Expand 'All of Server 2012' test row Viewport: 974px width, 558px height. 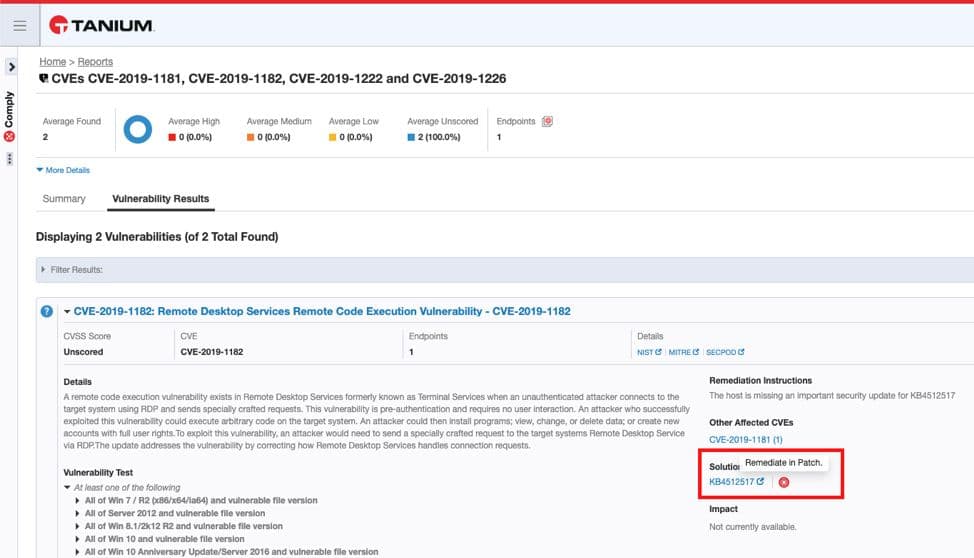pyautogui.click(x=77, y=513)
